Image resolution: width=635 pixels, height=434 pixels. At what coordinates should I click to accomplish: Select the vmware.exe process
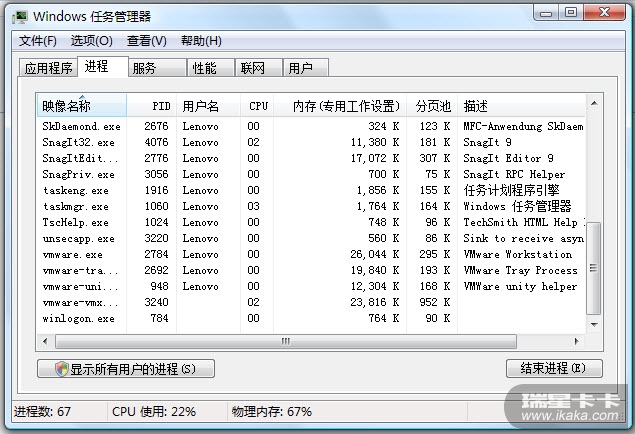click(311, 254)
